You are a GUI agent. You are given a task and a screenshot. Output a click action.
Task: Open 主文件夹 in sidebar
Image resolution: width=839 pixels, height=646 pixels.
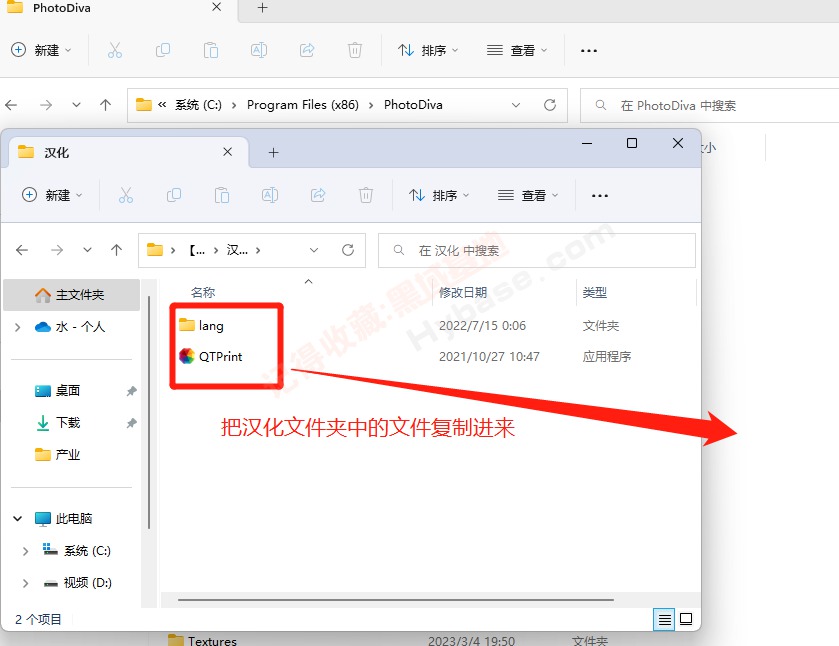coord(72,295)
